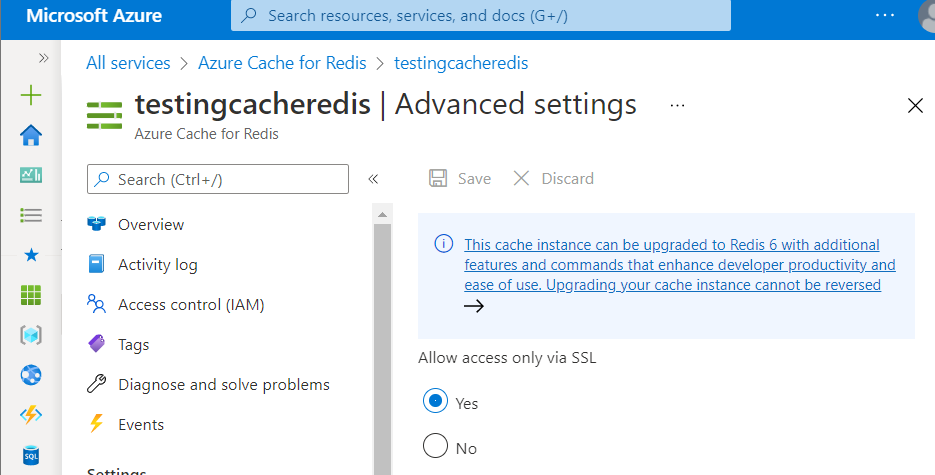Open the Function App lightning icon

coord(31,415)
